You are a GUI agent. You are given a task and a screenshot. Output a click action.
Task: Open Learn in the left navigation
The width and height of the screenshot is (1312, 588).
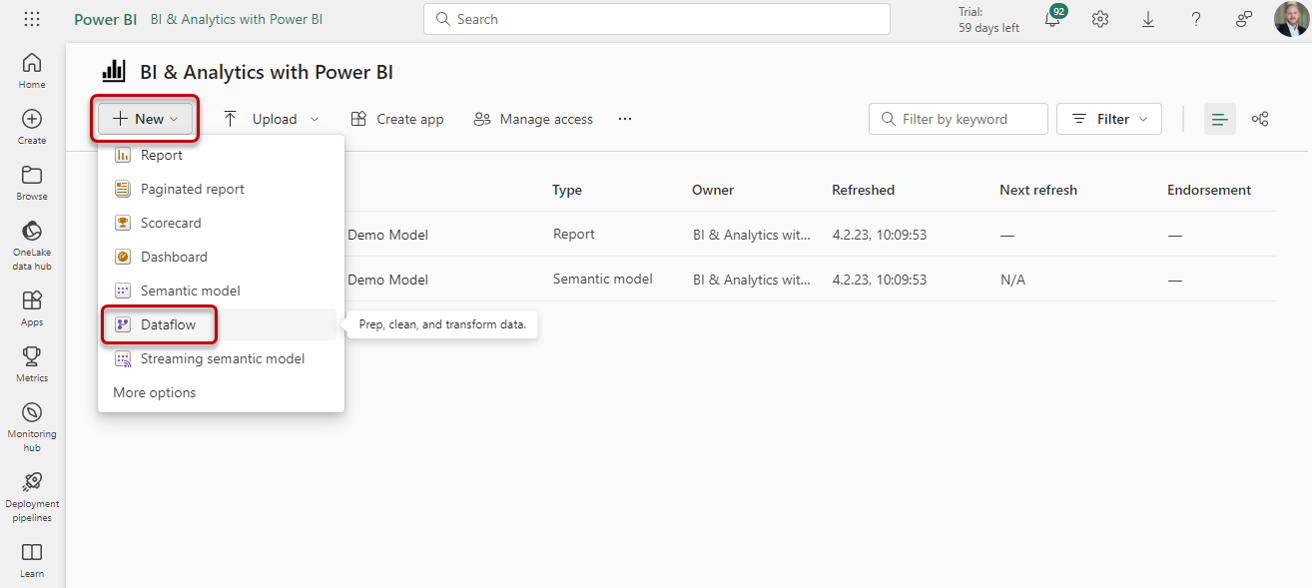click(x=32, y=560)
